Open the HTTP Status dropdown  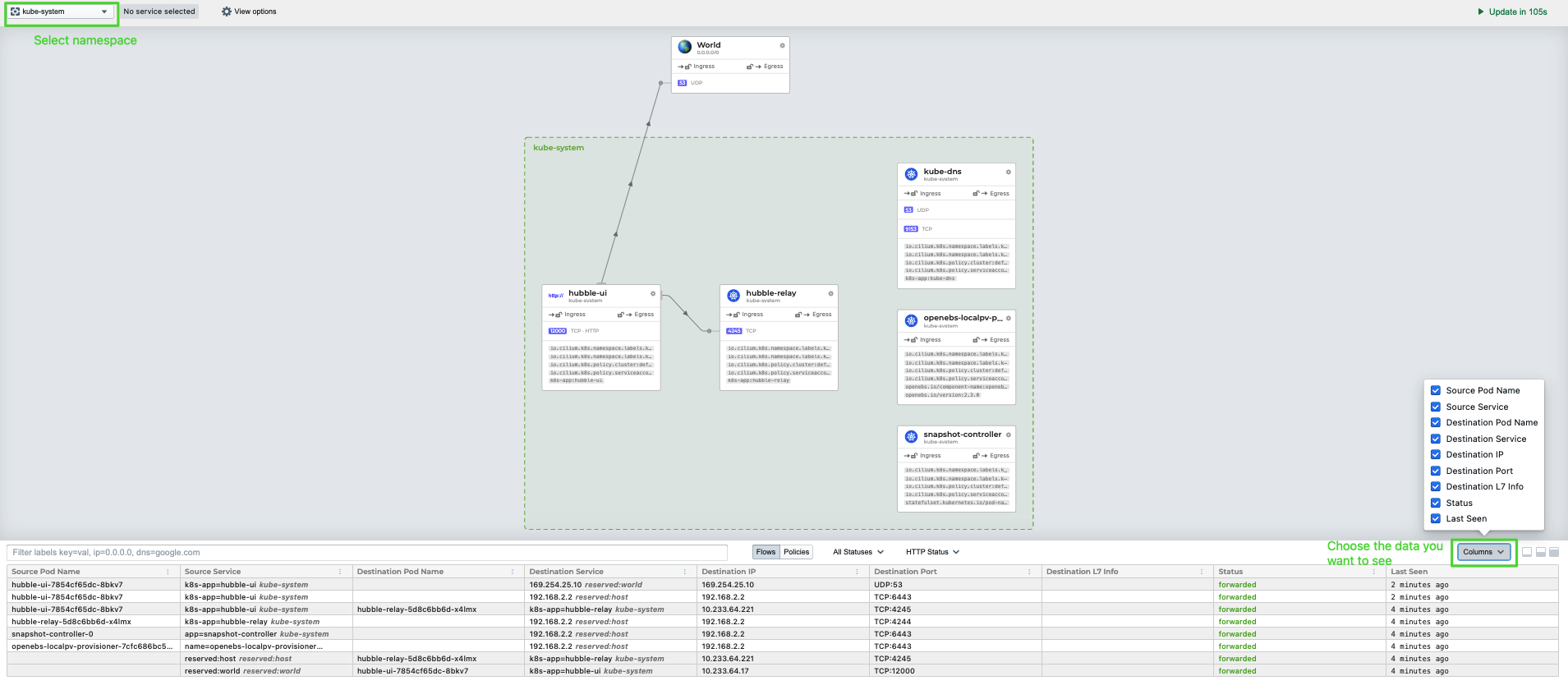[932, 552]
